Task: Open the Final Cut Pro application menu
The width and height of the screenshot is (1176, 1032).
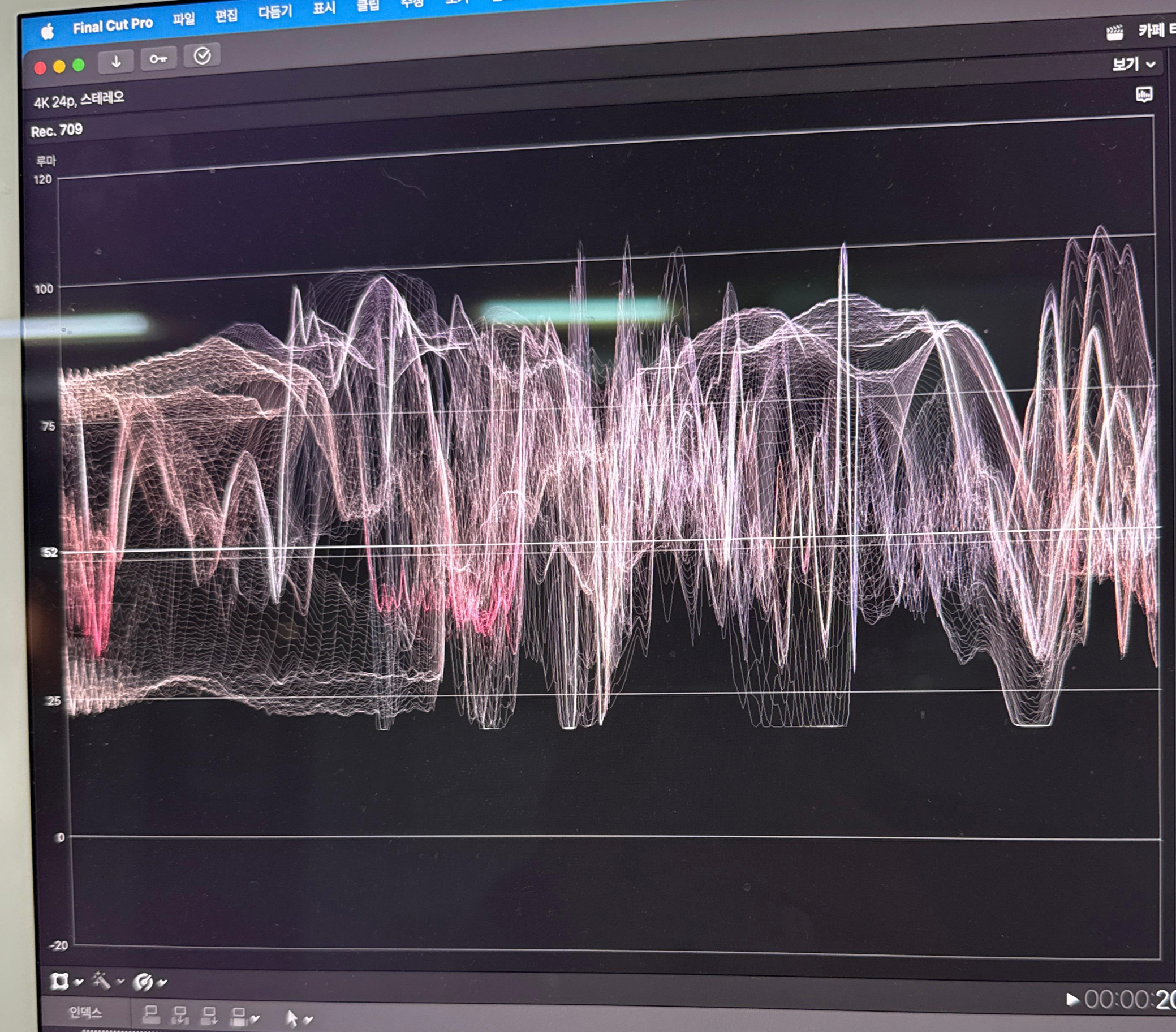Action: click(x=113, y=25)
